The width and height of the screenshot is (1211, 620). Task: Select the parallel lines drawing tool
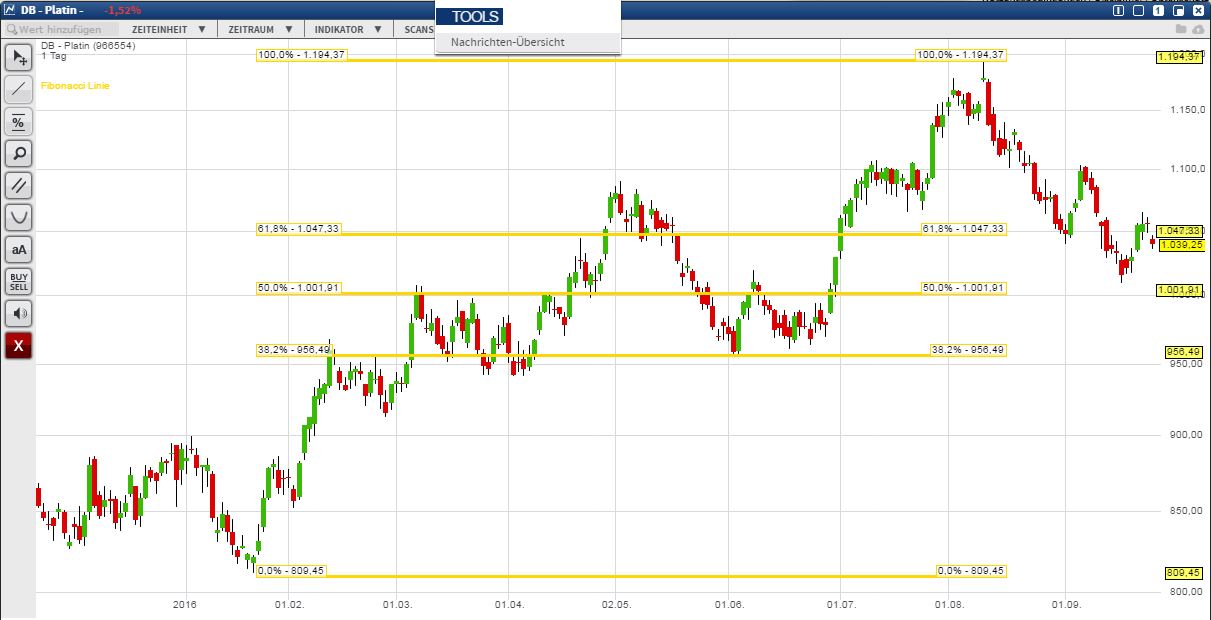pyautogui.click(x=18, y=185)
